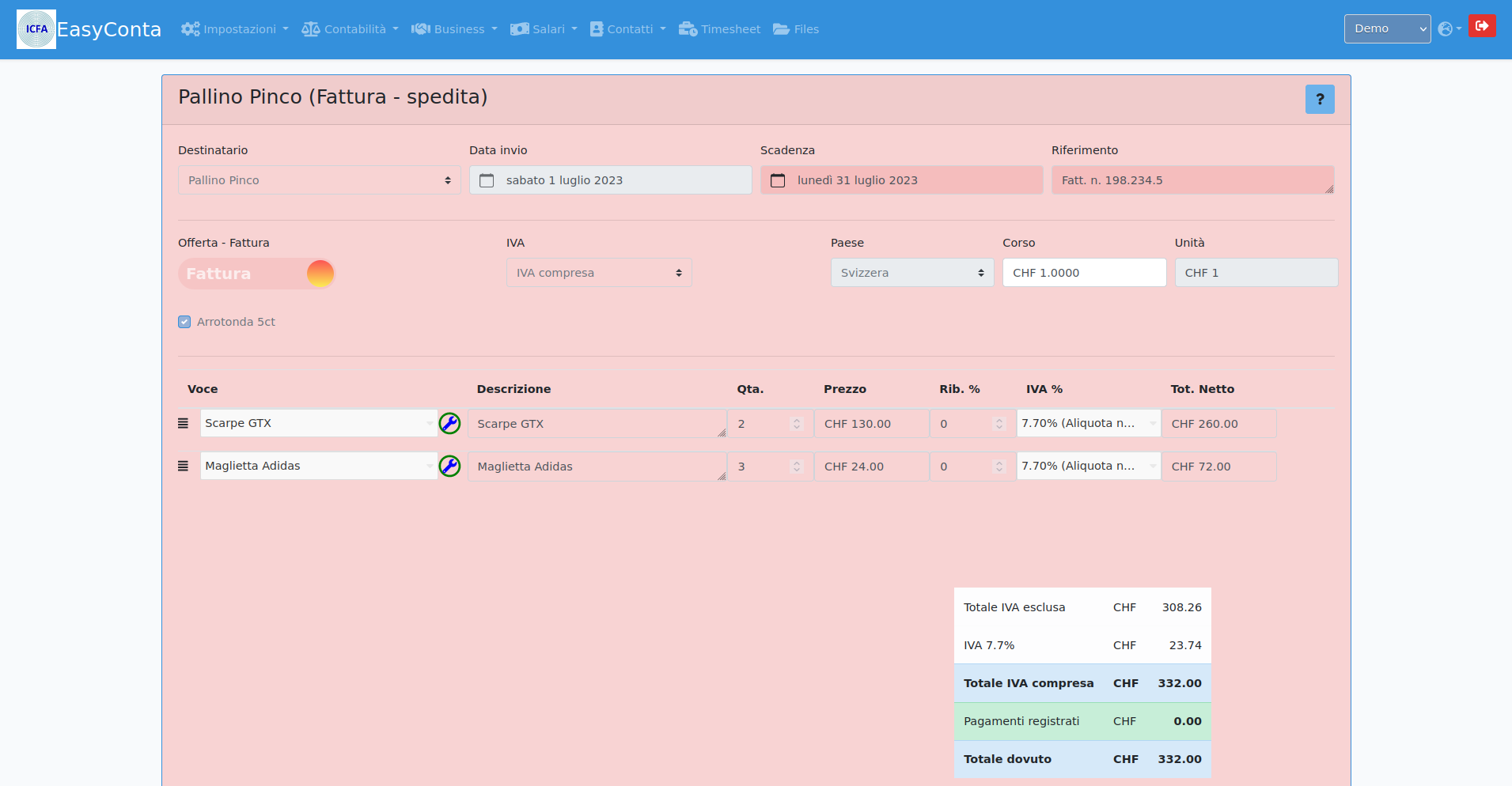Open the IVA compresa dropdown
1512x786 pixels.
(x=599, y=273)
